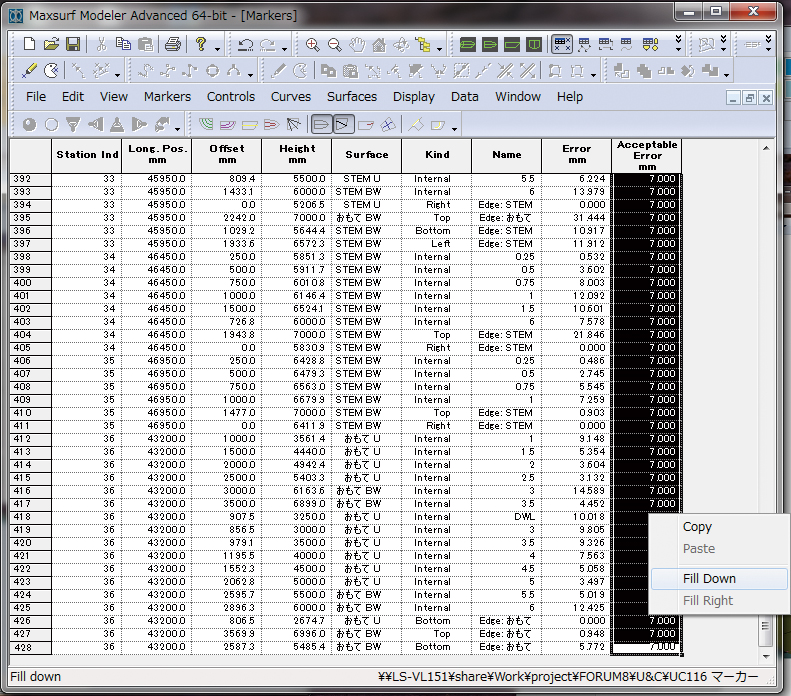Toggle the Half hull display button
The image size is (791, 696).
[x=321, y=124]
